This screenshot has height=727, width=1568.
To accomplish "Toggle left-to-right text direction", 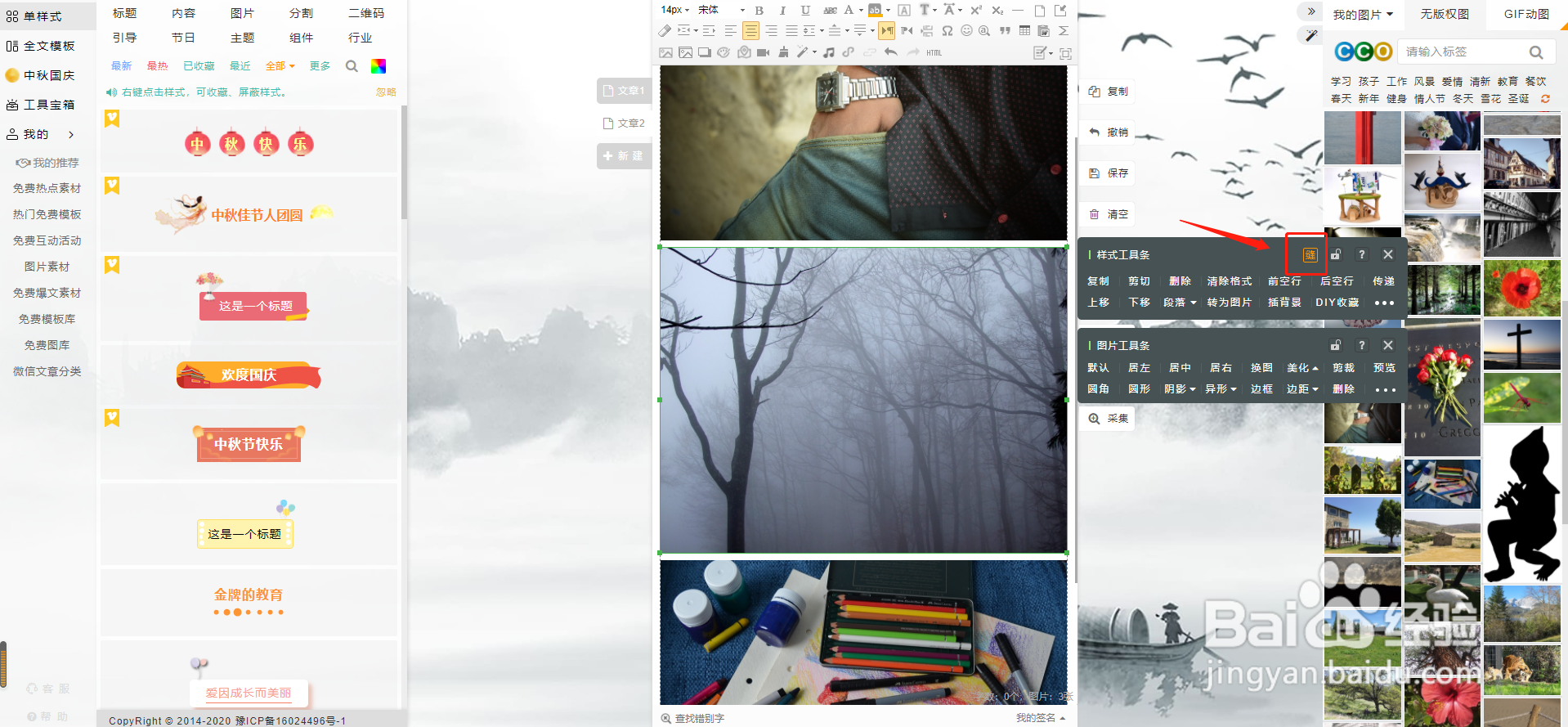I will [886, 30].
